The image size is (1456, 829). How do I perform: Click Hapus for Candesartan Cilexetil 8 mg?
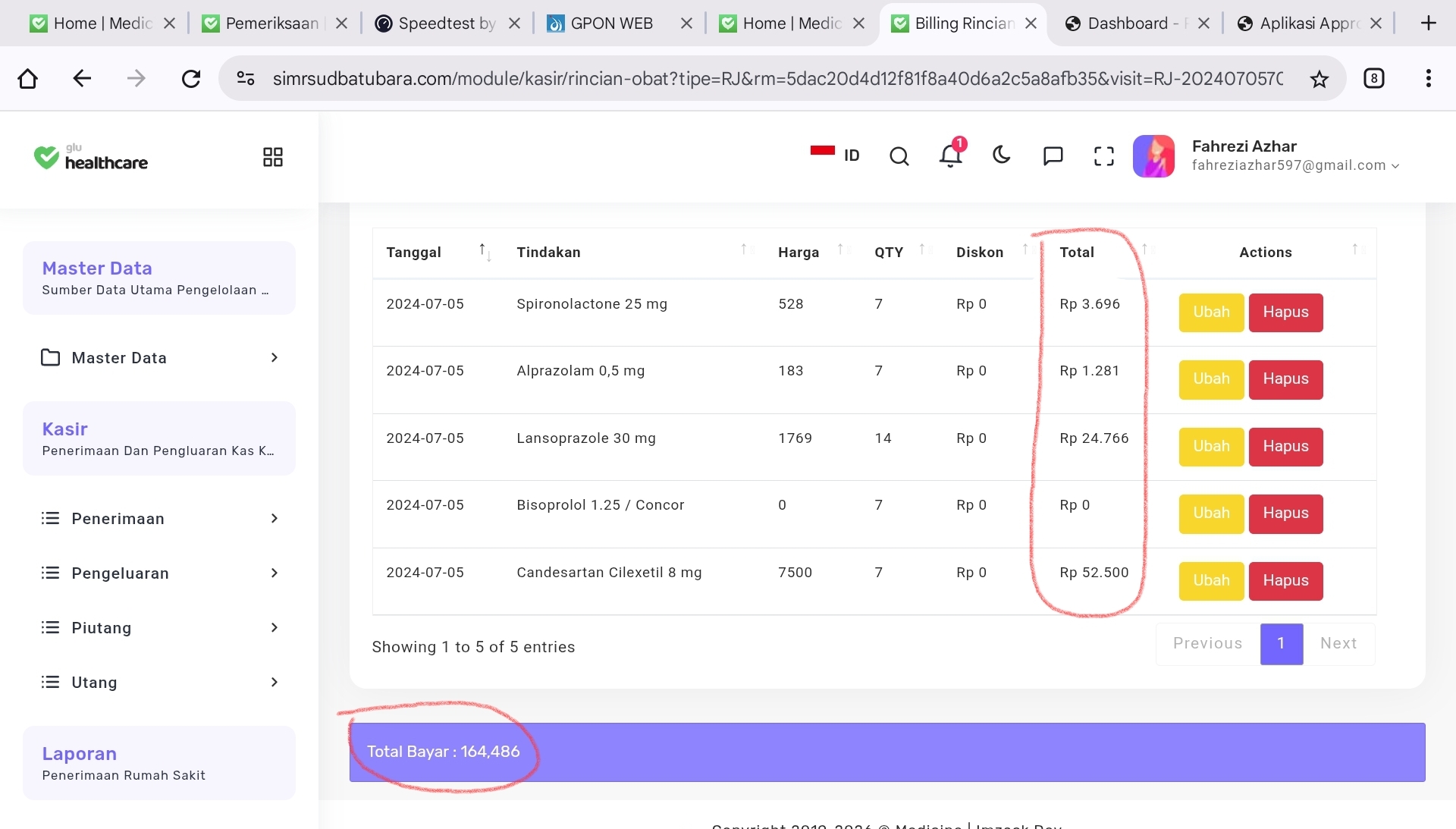tap(1285, 581)
